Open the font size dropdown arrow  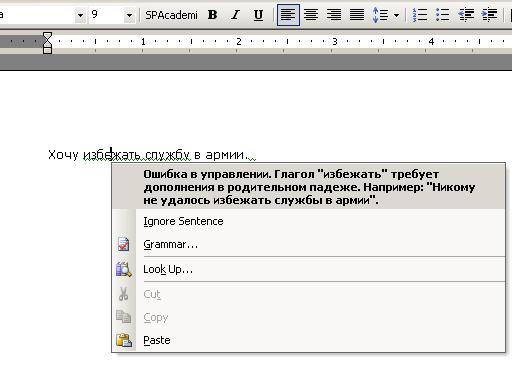tap(129, 15)
